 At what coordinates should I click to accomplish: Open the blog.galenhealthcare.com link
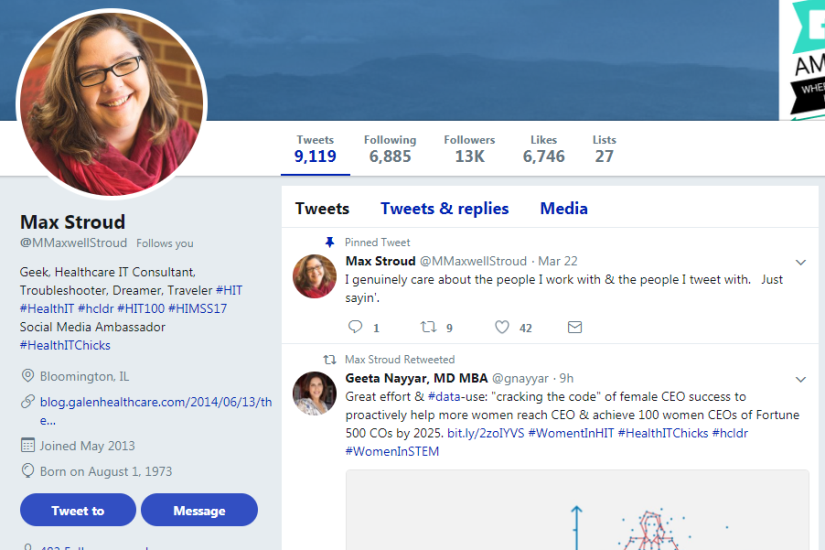pos(156,411)
